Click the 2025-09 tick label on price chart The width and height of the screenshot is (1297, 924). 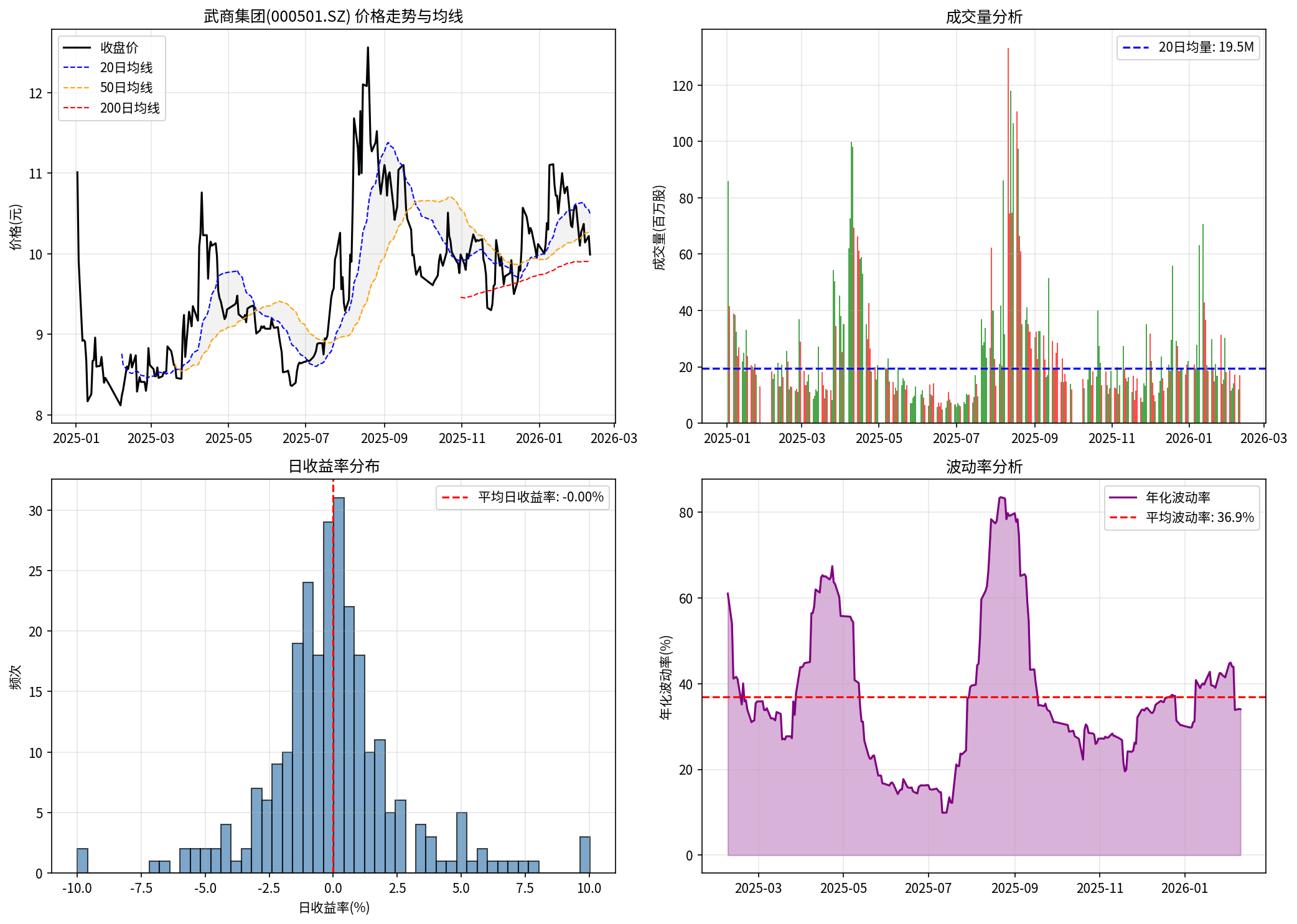click(x=384, y=439)
